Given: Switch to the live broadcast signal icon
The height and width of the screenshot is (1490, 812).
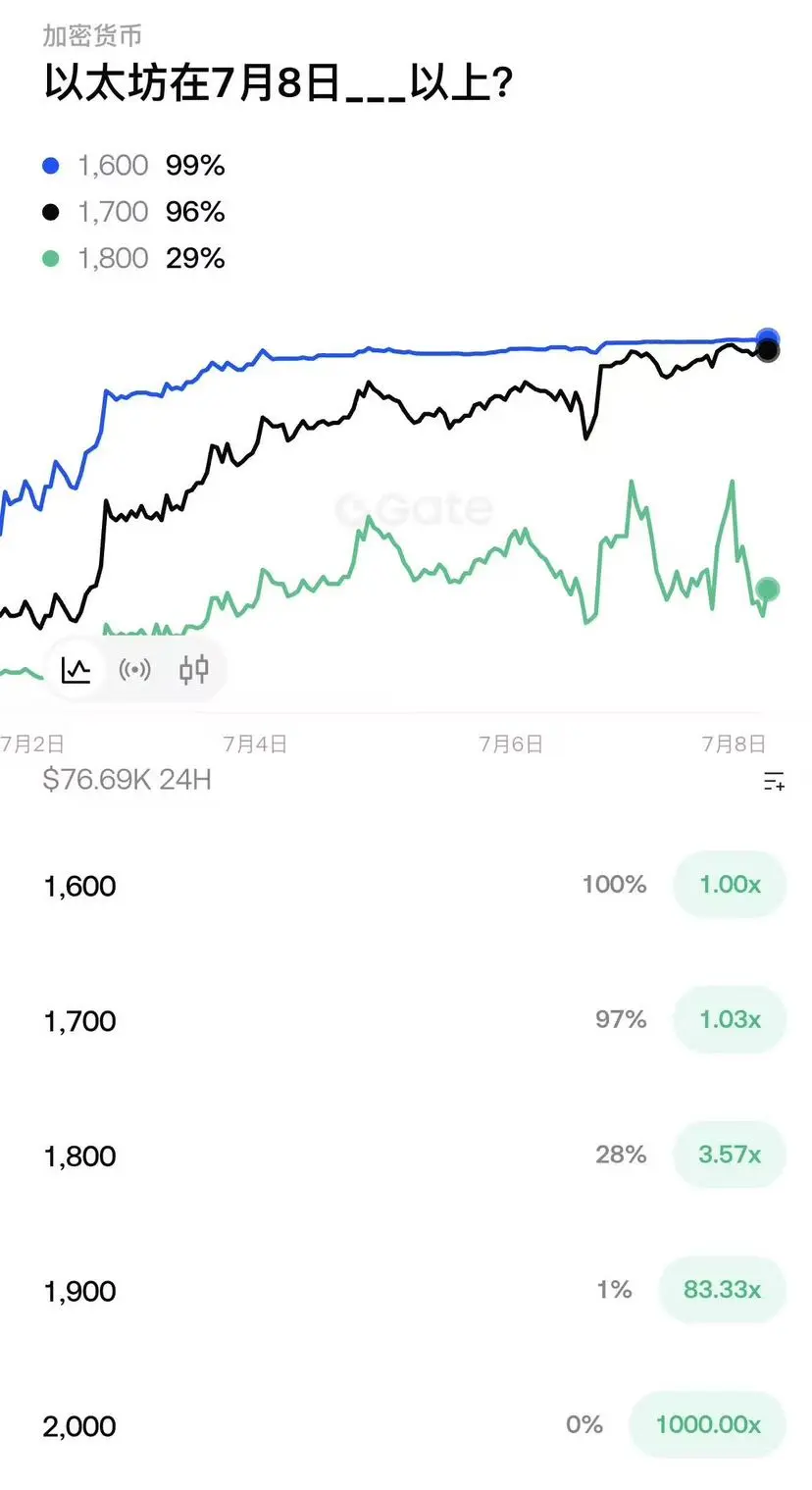Looking at the screenshot, I should (135, 670).
